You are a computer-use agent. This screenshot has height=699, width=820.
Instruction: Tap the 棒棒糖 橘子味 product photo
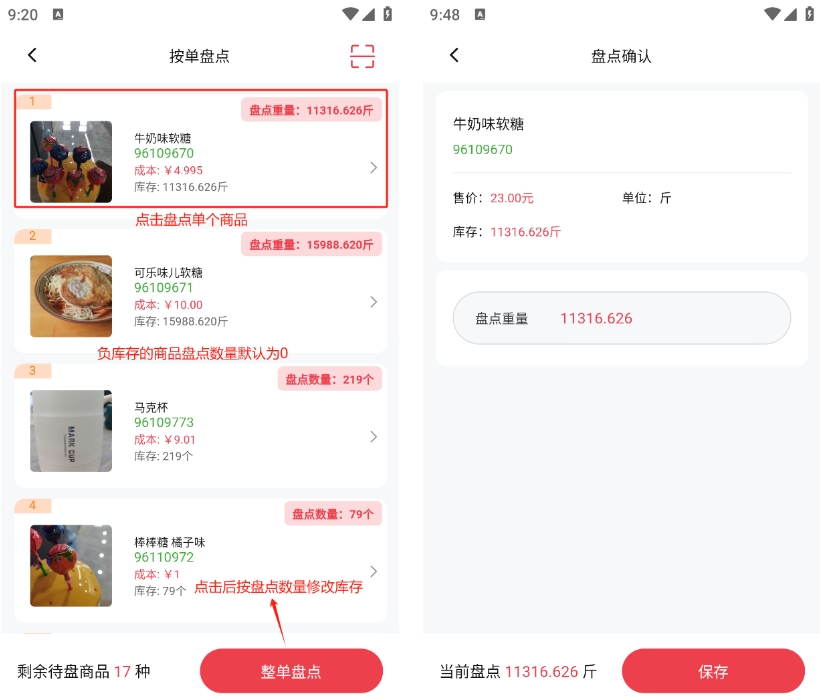coord(71,565)
